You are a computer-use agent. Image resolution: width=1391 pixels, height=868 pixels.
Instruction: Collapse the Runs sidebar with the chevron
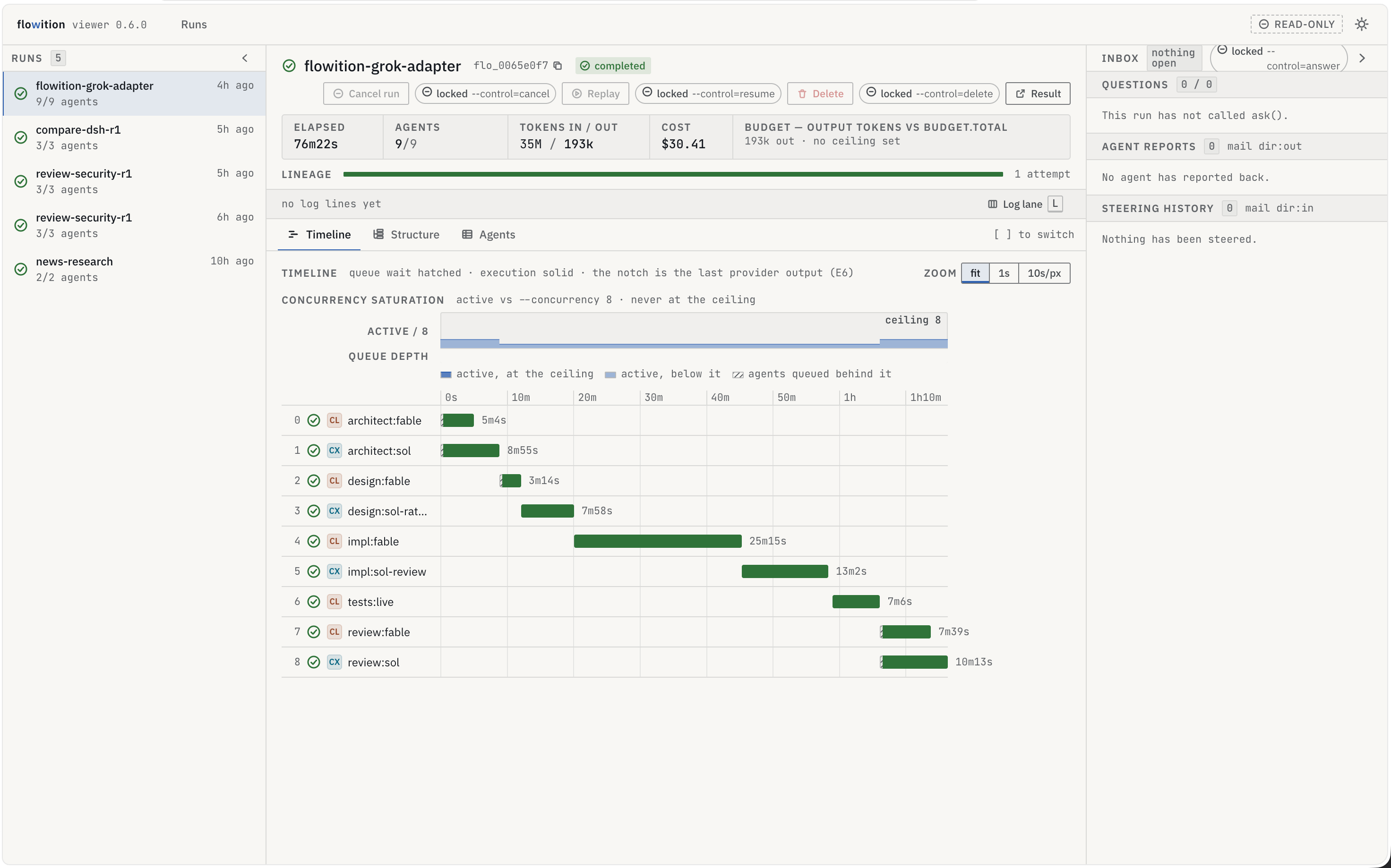click(x=245, y=58)
